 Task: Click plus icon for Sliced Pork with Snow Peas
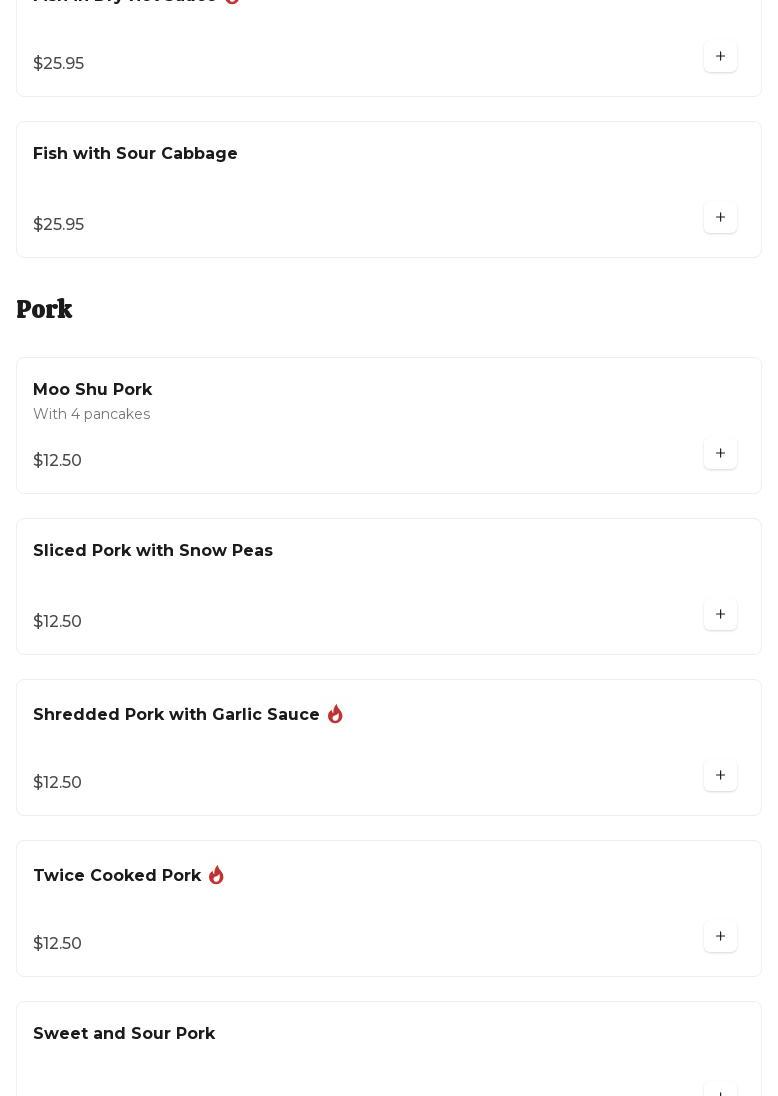tap(720, 615)
